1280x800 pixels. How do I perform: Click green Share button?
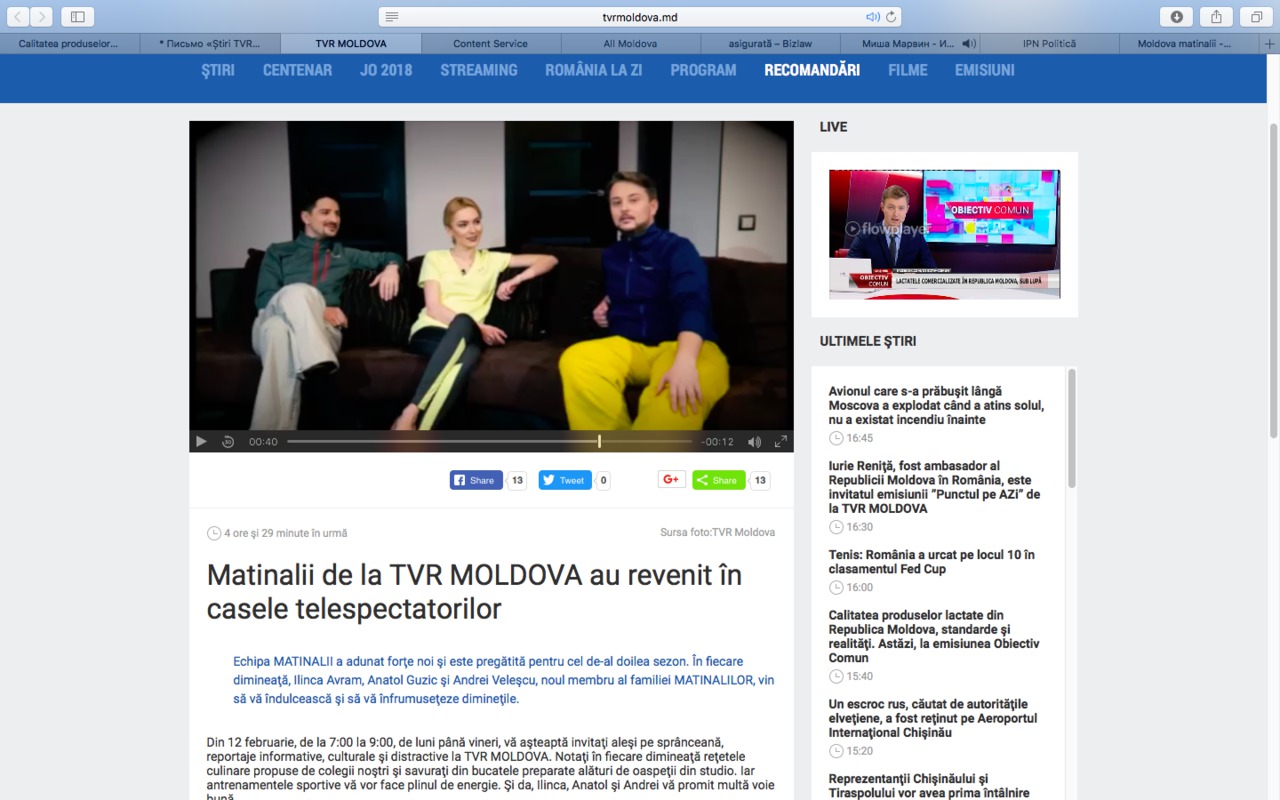(719, 480)
